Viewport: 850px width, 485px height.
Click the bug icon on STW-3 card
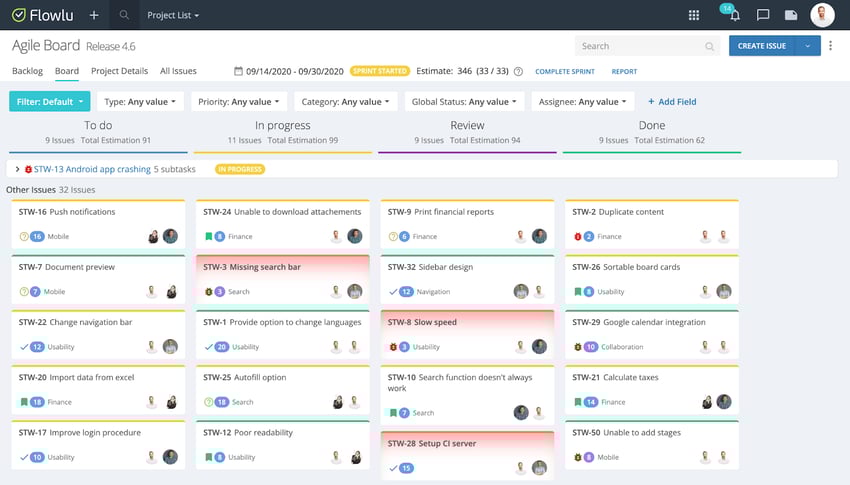tap(209, 292)
